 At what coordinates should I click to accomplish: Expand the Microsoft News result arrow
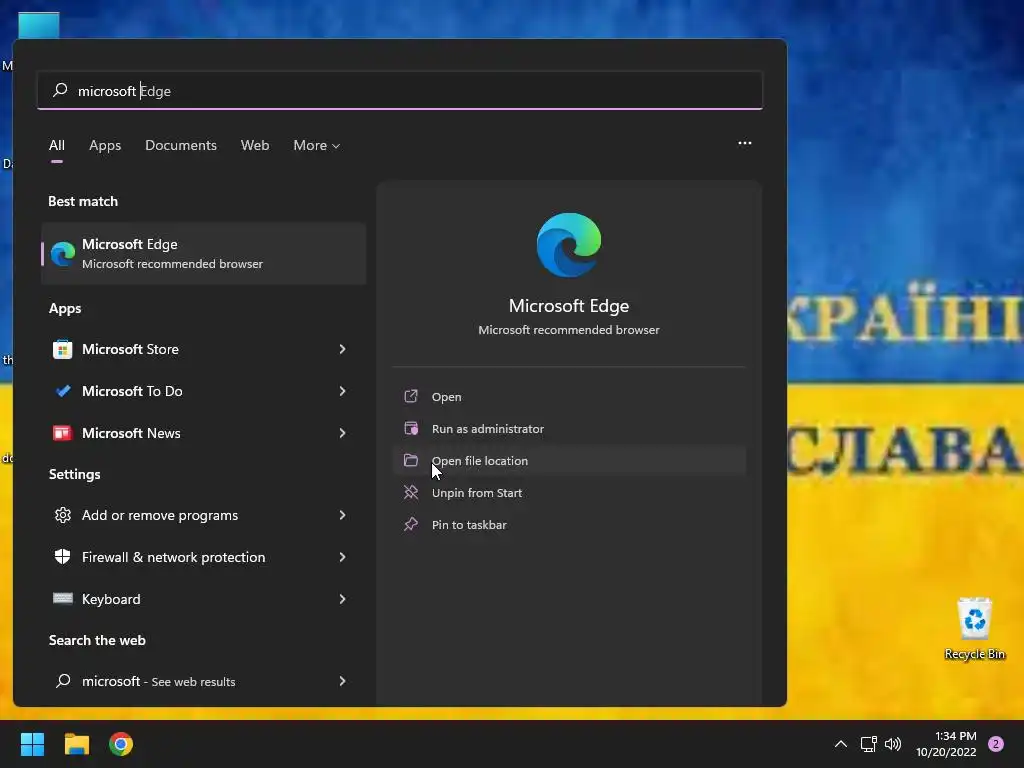[x=342, y=433]
